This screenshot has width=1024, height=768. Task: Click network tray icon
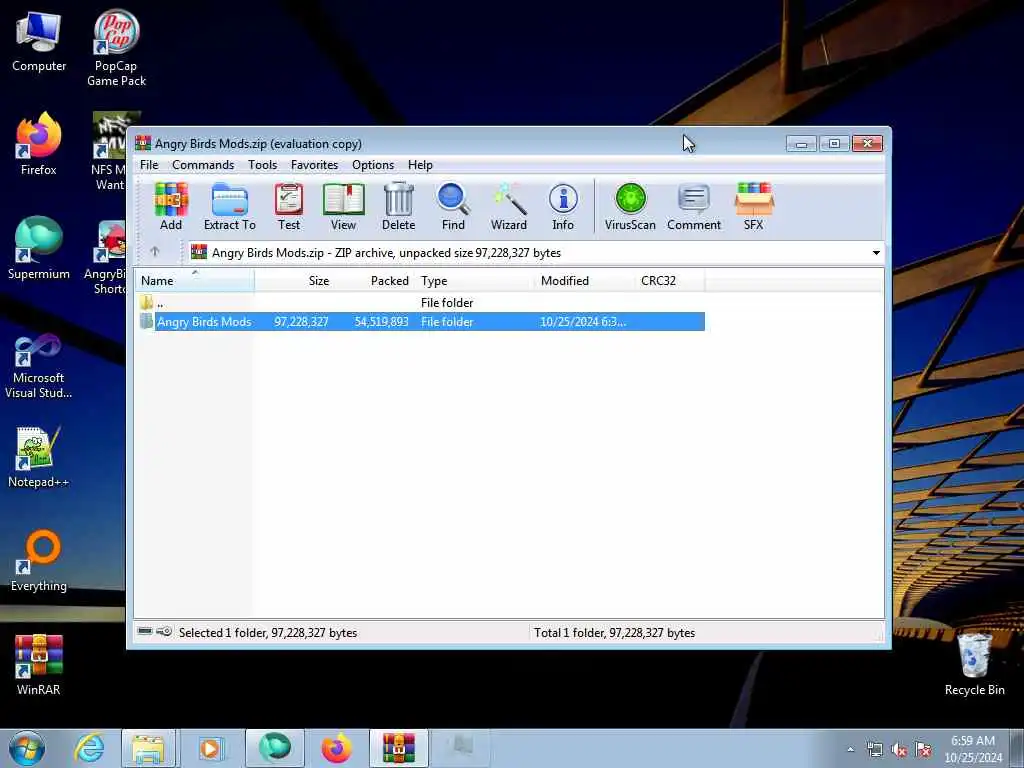click(x=874, y=750)
